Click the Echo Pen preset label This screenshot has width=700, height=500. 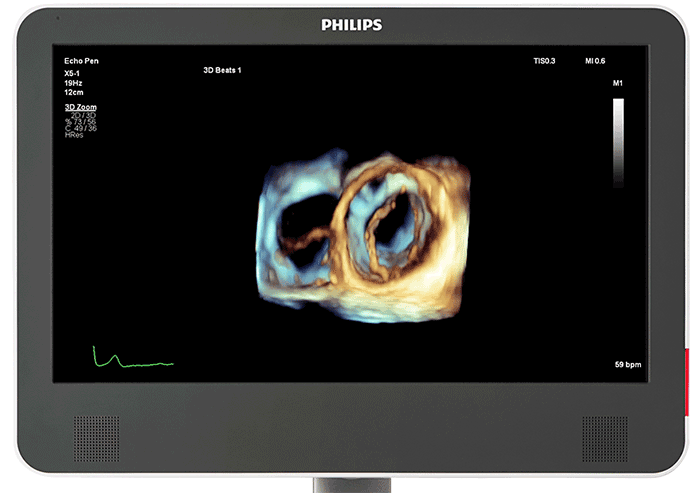tap(81, 61)
